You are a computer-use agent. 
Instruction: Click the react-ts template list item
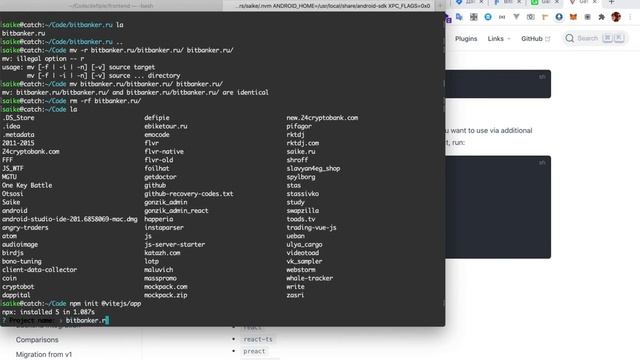point(258,339)
